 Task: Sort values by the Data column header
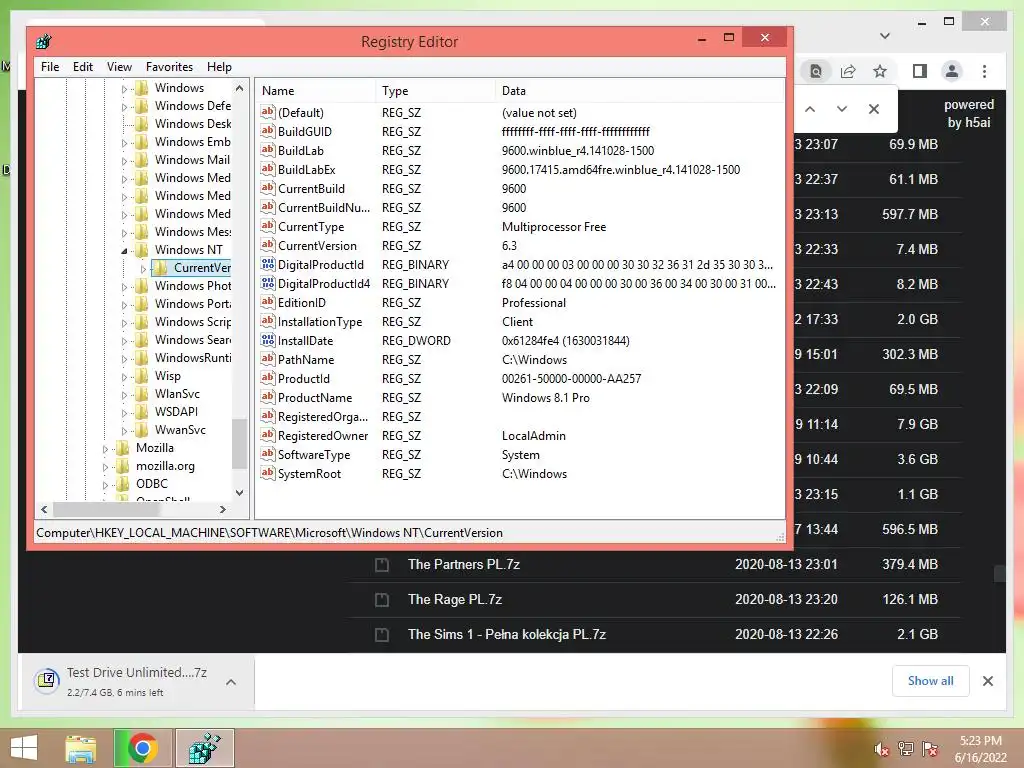pyautogui.click(x=639, y=91)
